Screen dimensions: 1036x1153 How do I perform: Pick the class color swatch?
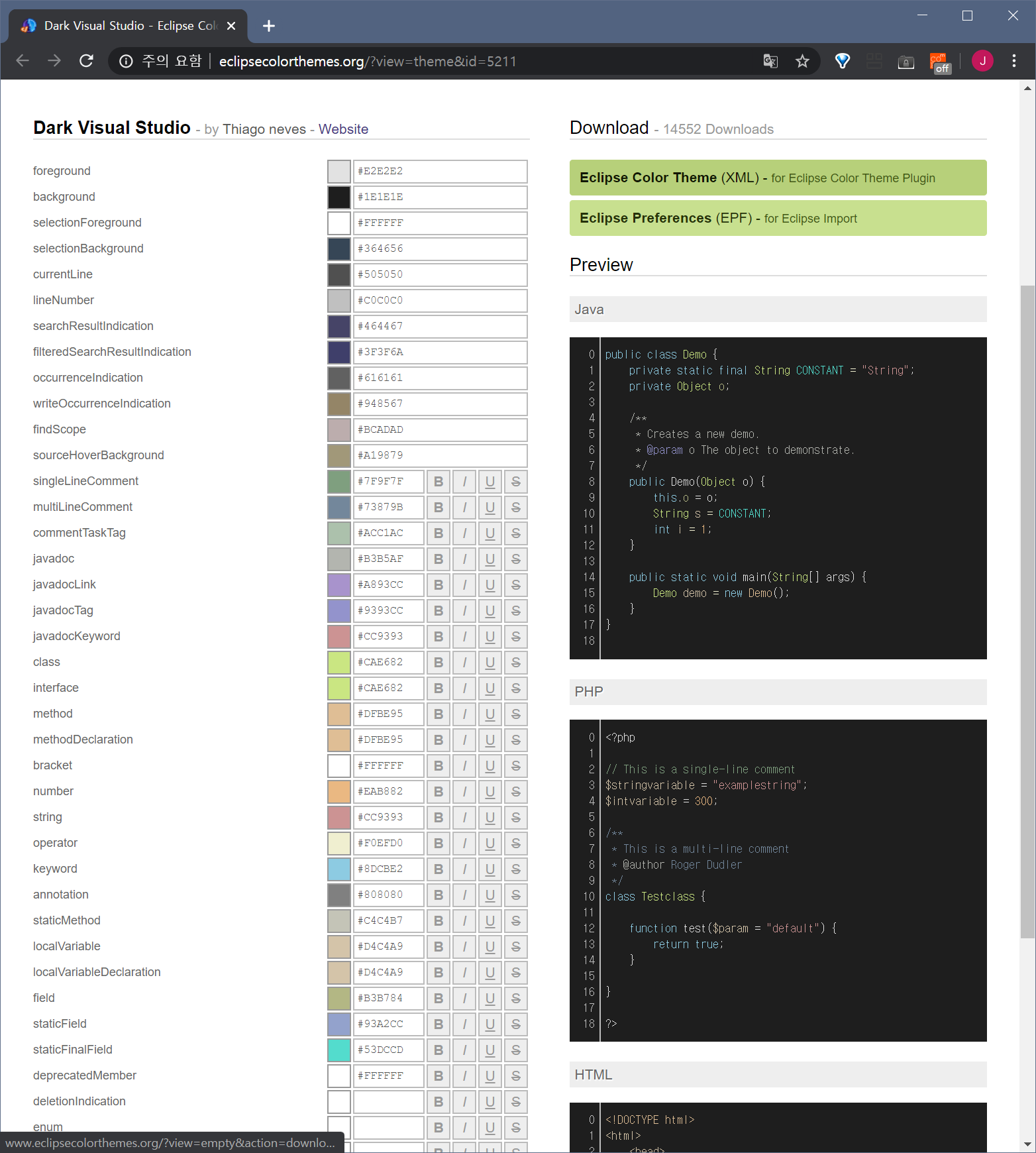point(339,663)
